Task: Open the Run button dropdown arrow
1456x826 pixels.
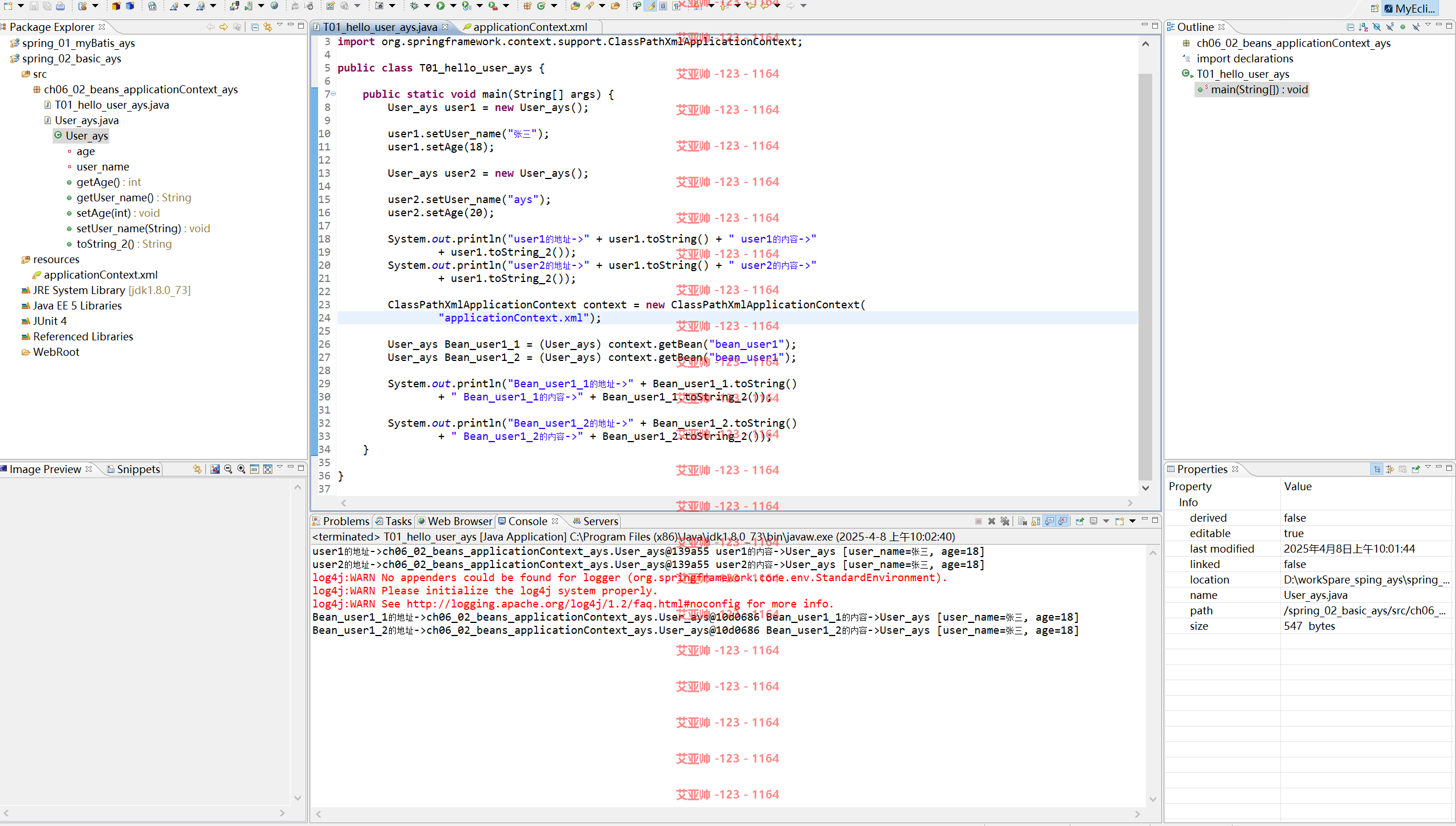Action: pyautogui.click(x=453, y=6)
